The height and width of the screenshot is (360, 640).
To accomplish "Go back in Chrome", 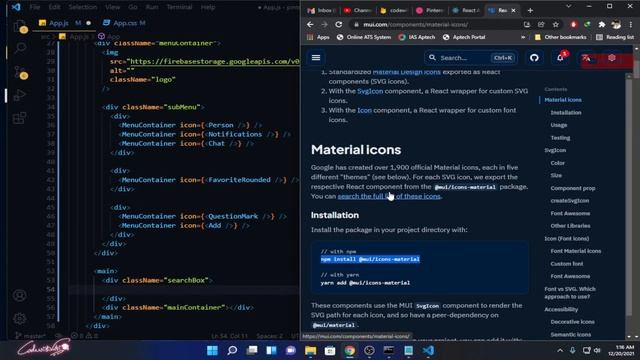I will click(x=310, y=24).
